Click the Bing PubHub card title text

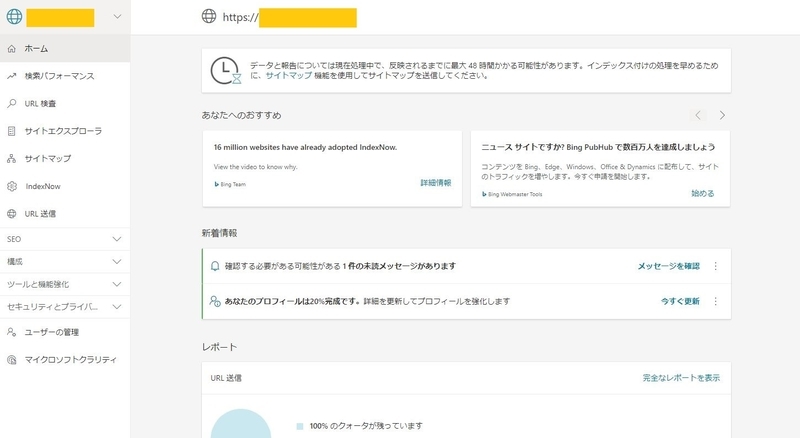click(598, 147)
